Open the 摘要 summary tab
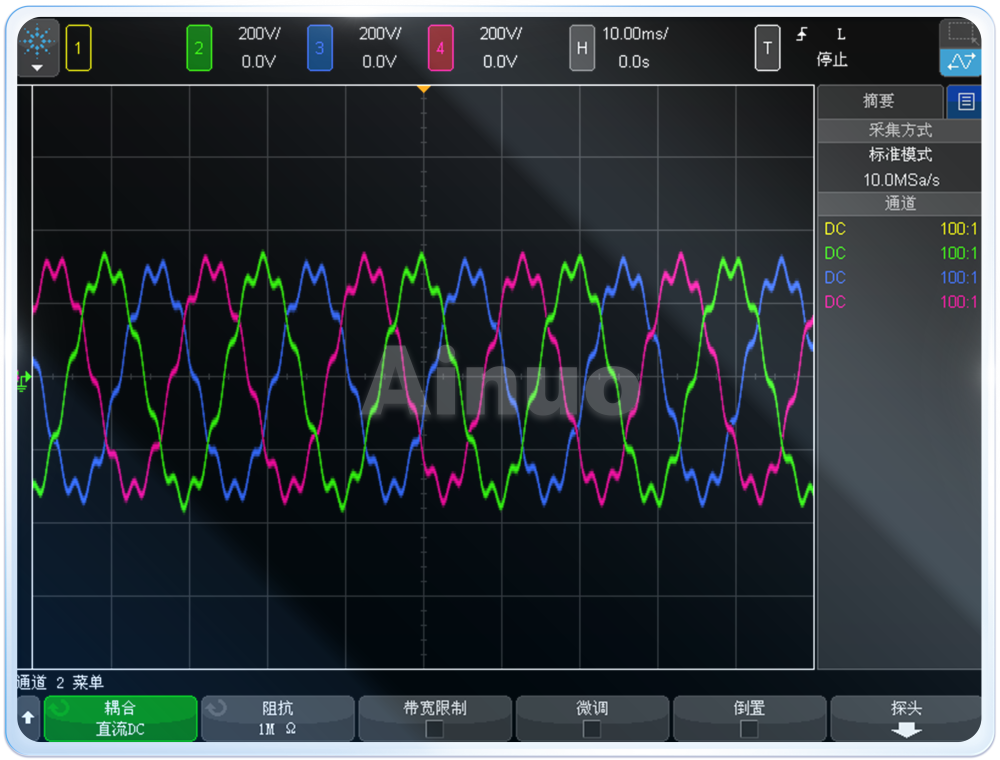The image size is (1000, 760). tap(879, 101)
